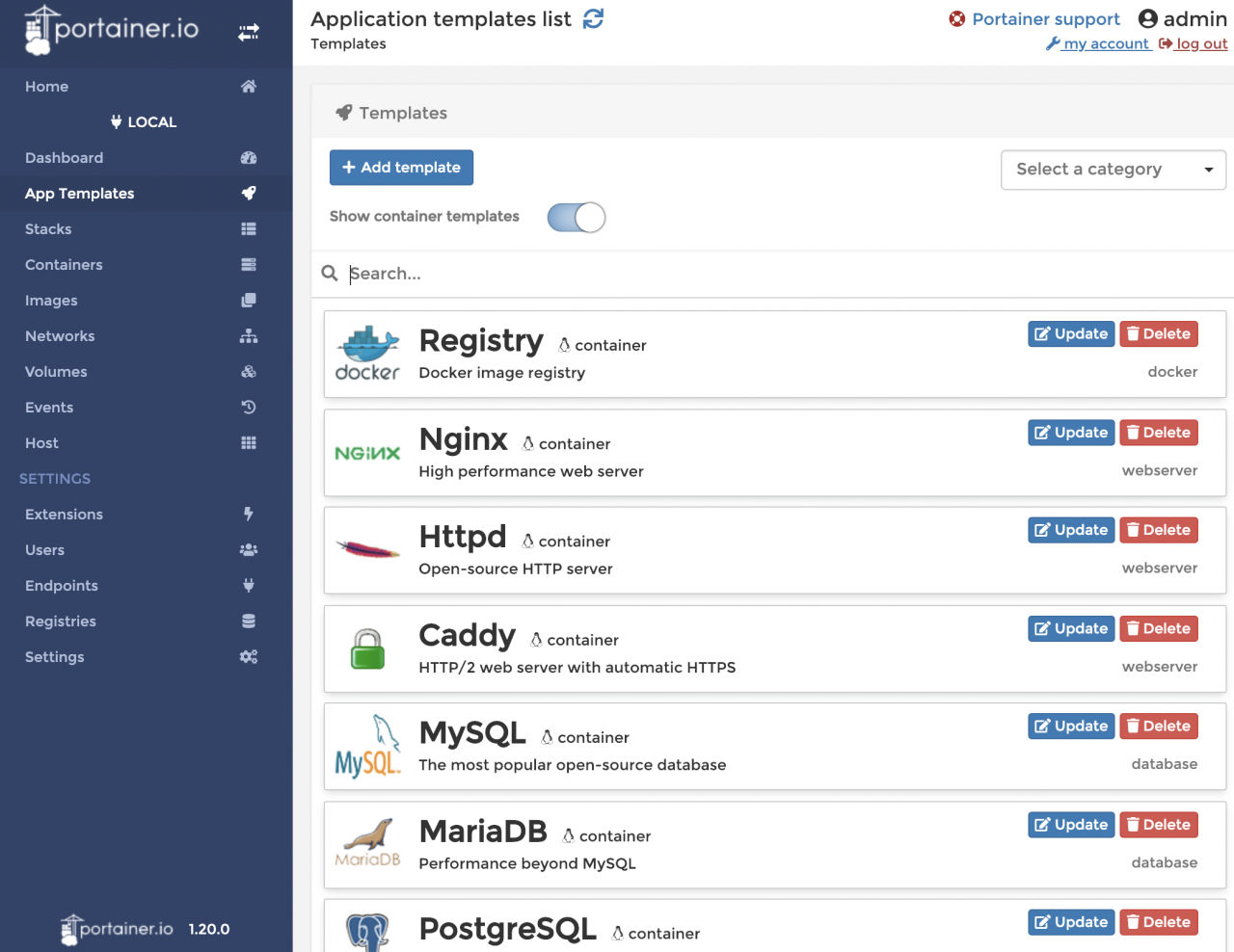The width and height of the screenshot is (1234, 952).
Task: Click the Host grid icon
Action: tap(249, 443)
